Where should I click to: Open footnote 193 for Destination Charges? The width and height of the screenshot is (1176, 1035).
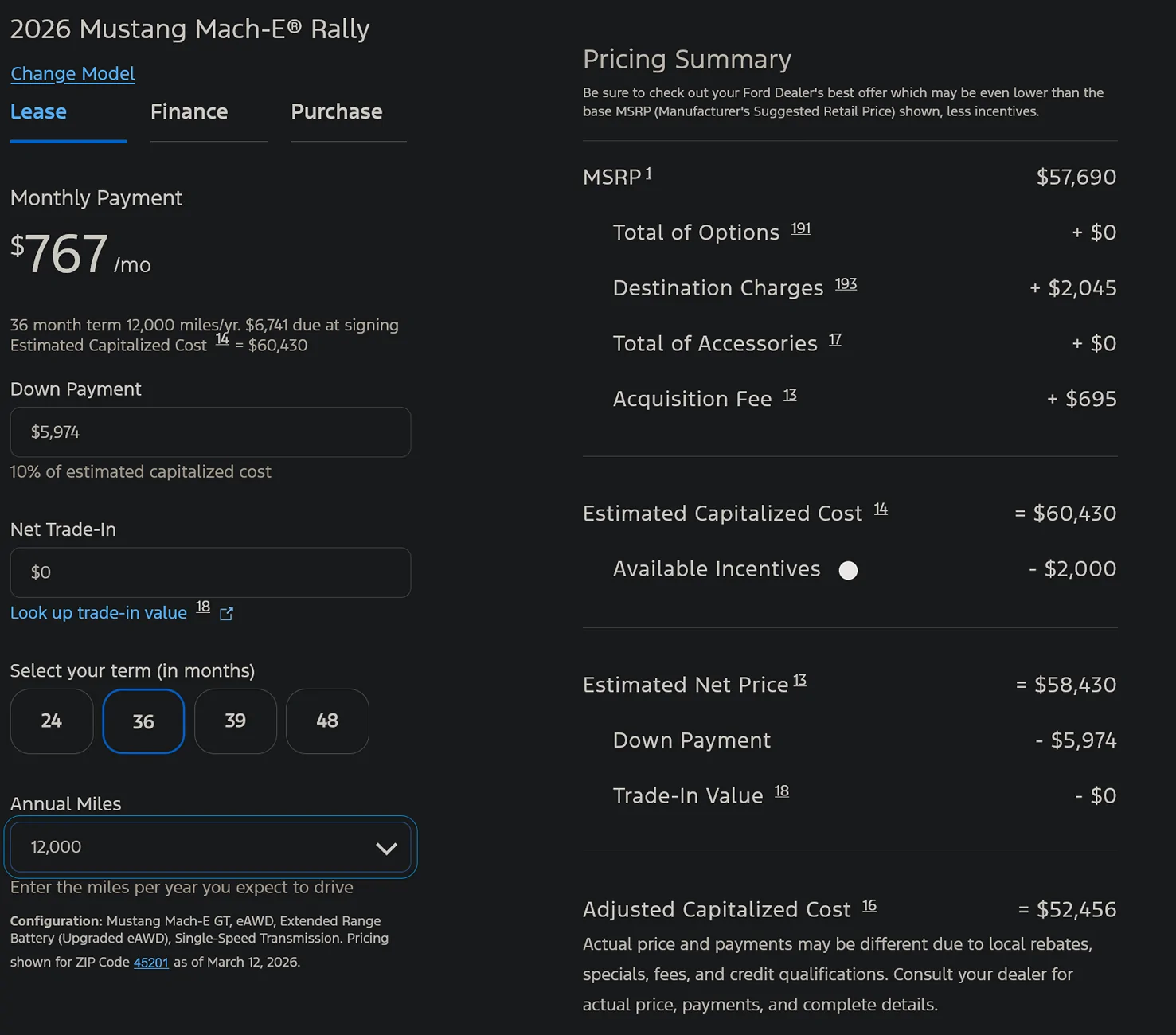point(846,284)
